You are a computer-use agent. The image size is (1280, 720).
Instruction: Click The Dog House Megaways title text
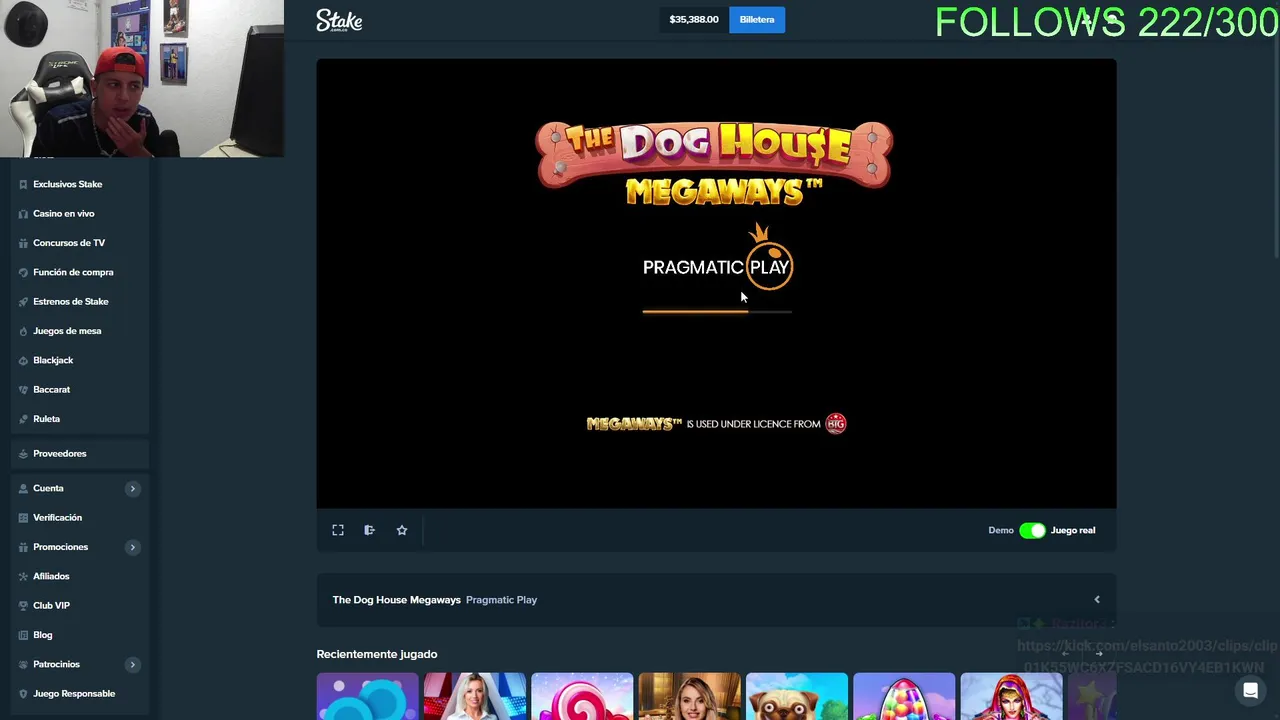click(396, 600)
